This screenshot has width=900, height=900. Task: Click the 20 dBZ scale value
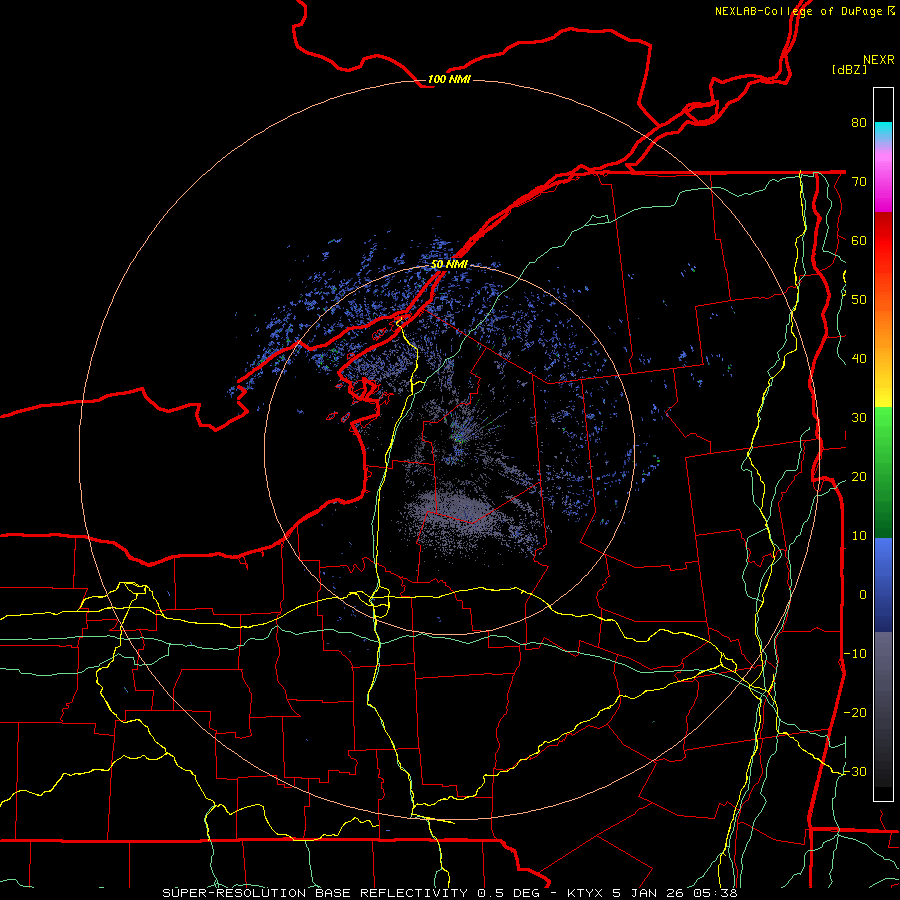coord(859,476)
